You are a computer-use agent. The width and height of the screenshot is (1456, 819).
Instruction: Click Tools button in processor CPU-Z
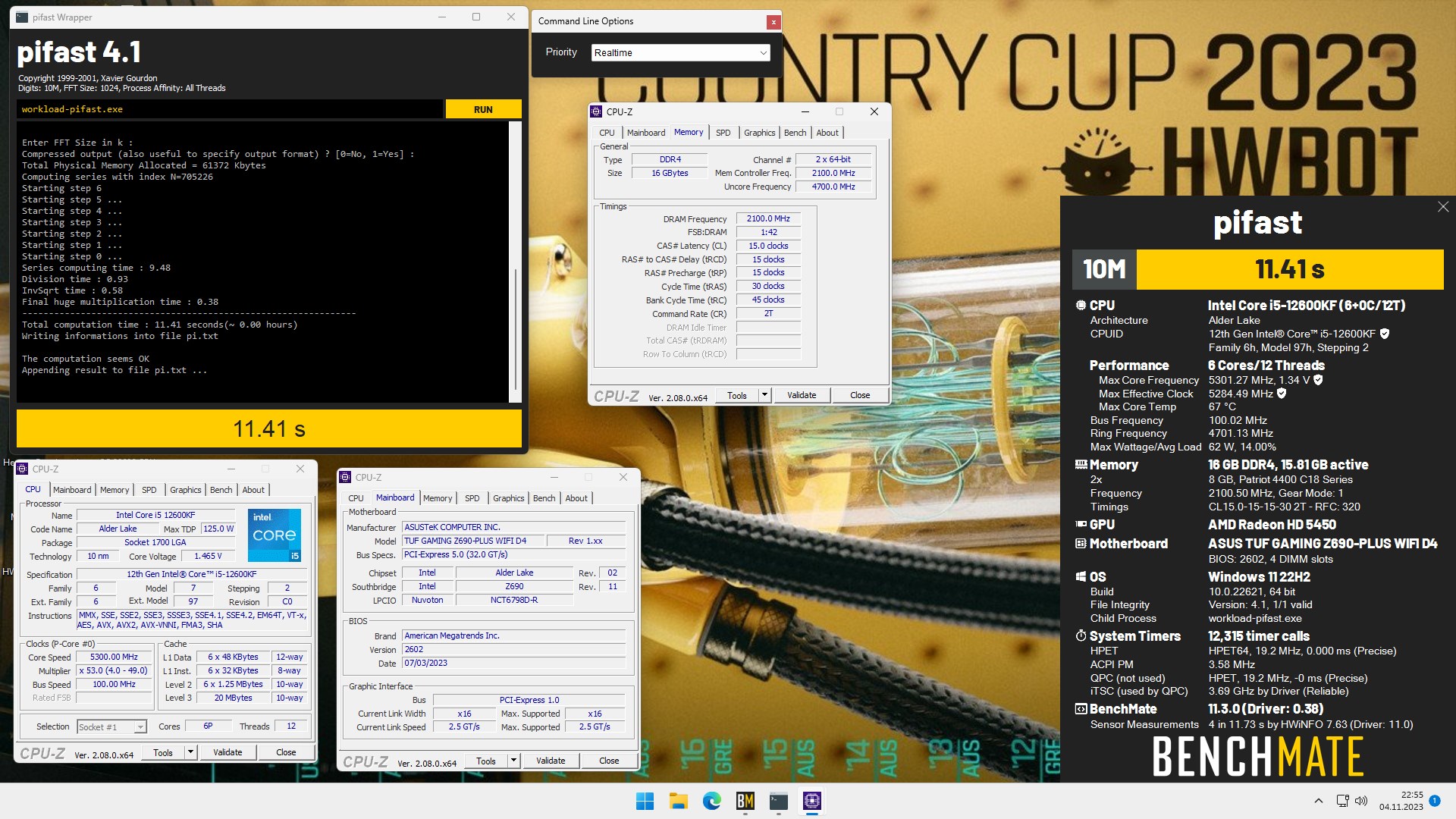163,752
